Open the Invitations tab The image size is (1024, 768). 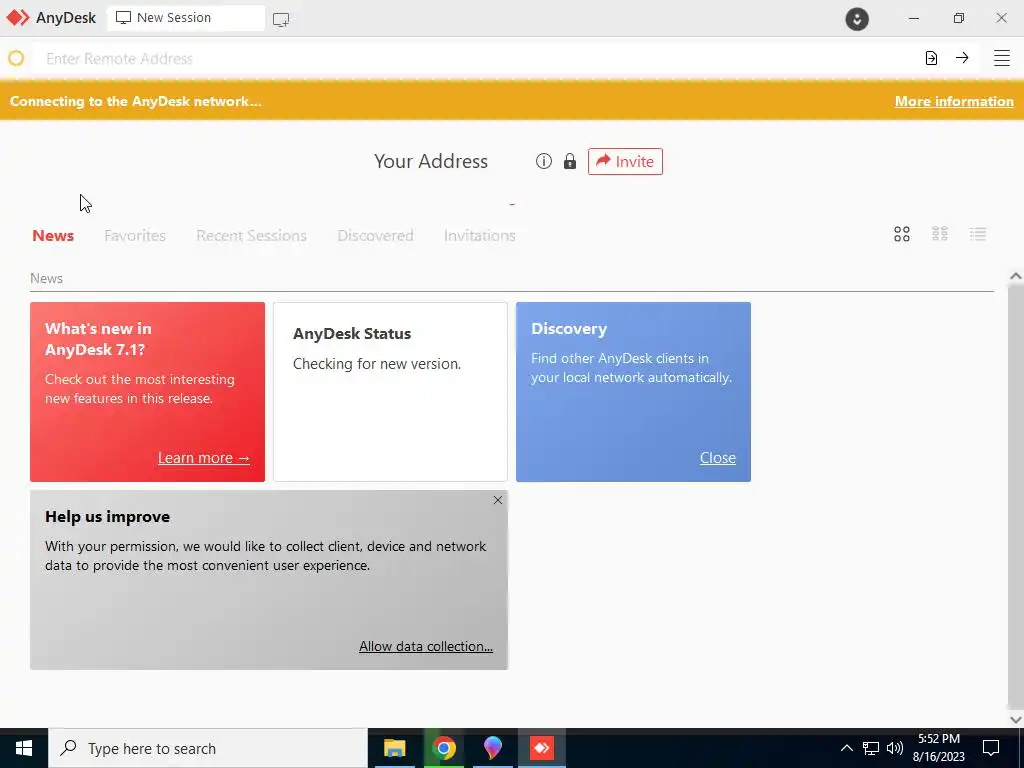(480, 235)
